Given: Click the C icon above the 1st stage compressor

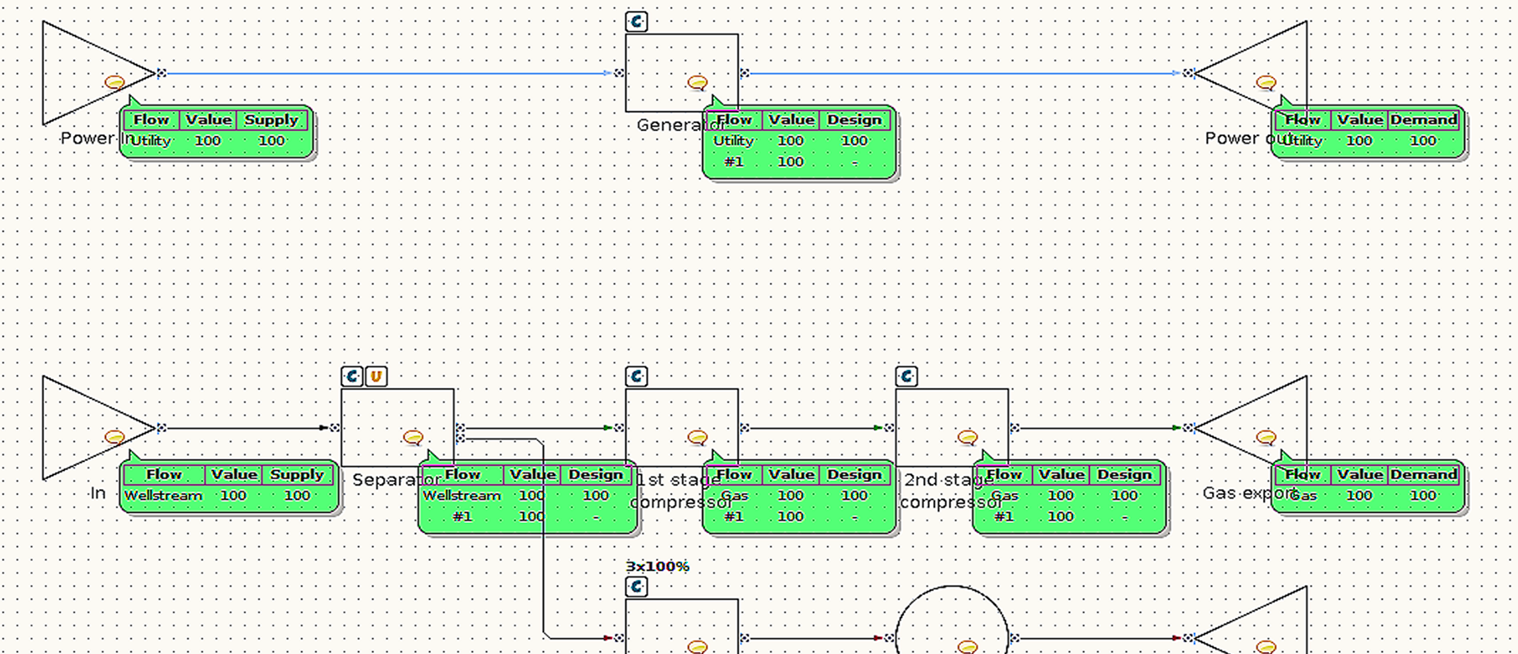Looking at the screenshot, I should (x=638, y=376).
